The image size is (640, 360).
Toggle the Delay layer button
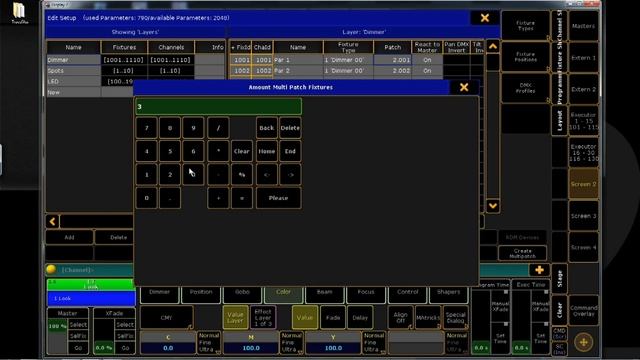click(x=360, y=317)
